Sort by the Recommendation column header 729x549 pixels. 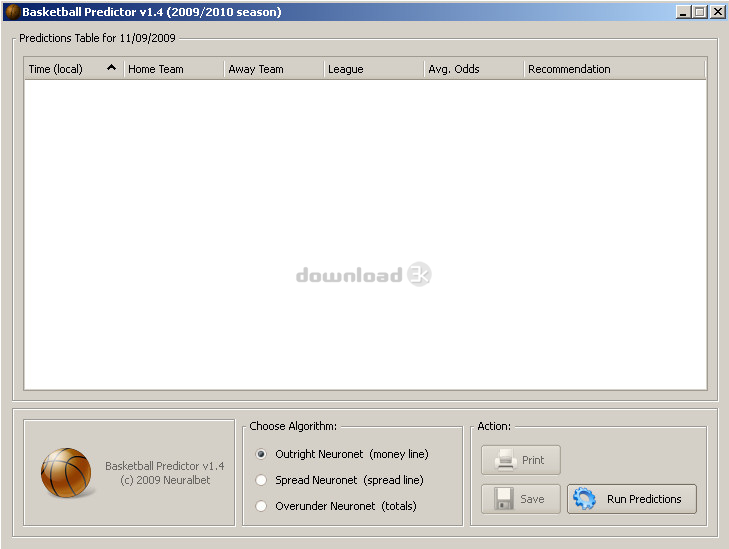pos(614,69)
